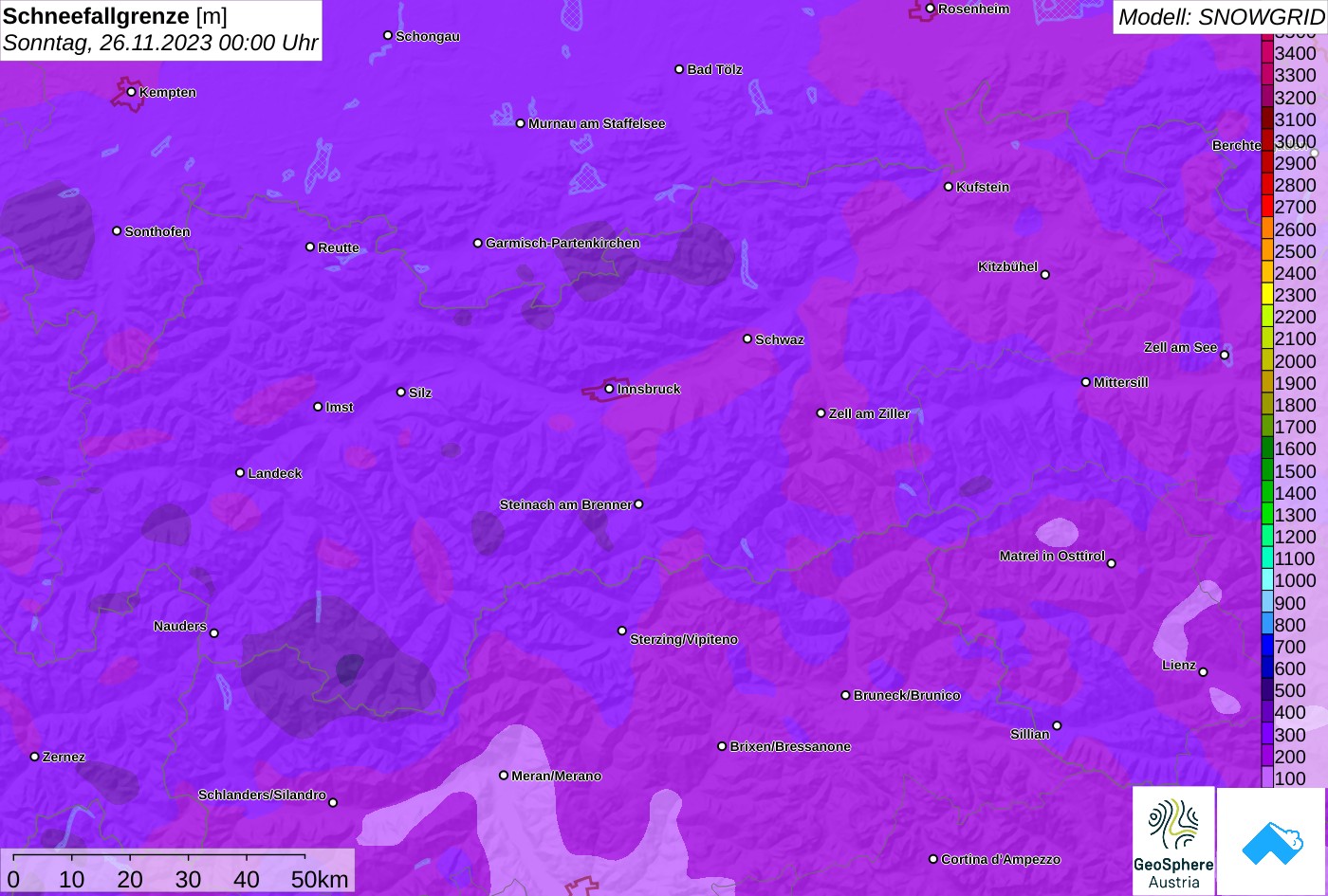Click the Bad Tölz location dot

679,69
